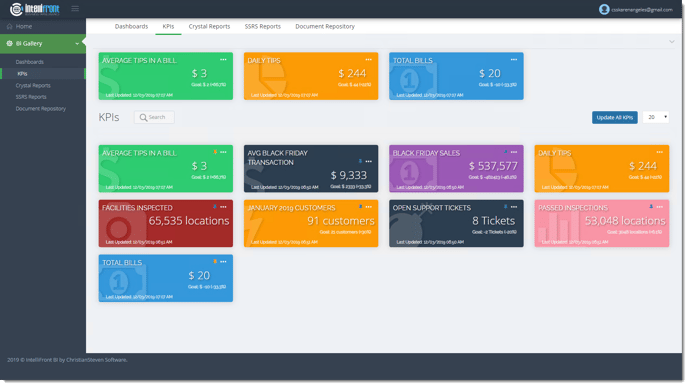The width and height of the screenshot is (688, 386).
Task: Open three-dot menu on Facilities Inspected card
Action: [x=223, y=207]
